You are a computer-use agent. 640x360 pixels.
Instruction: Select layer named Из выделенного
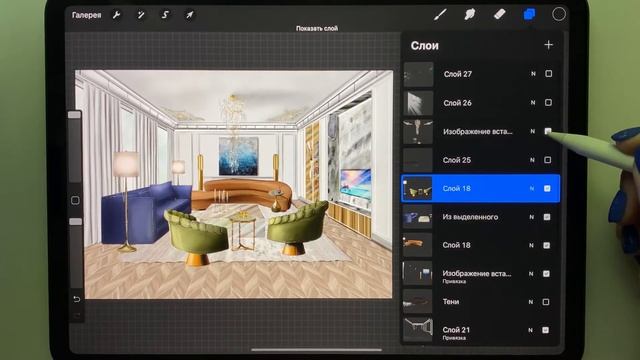(470, 217)
